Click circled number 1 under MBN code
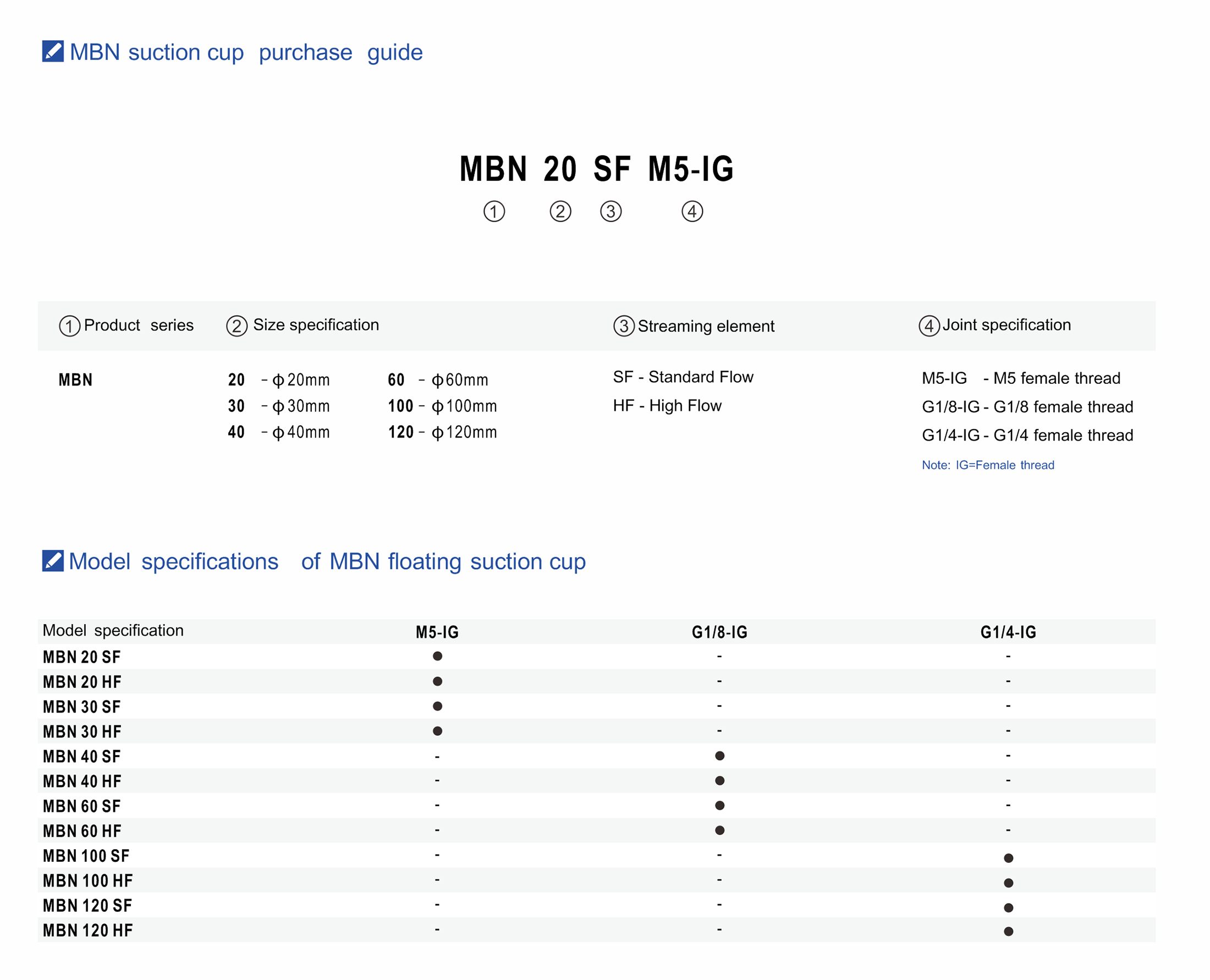 point(493,212)
